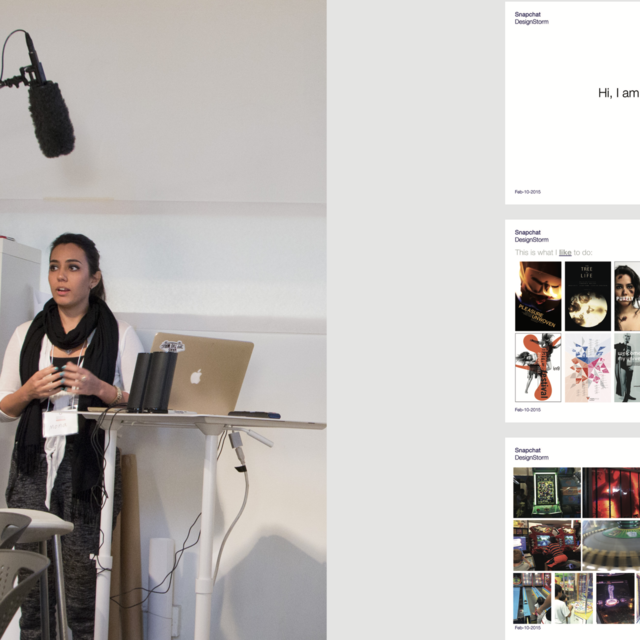Screen dimensions: 640x640
Task: Click 'Snapchat DesignStorm' header on posters slide
Action: coord(531,236)
